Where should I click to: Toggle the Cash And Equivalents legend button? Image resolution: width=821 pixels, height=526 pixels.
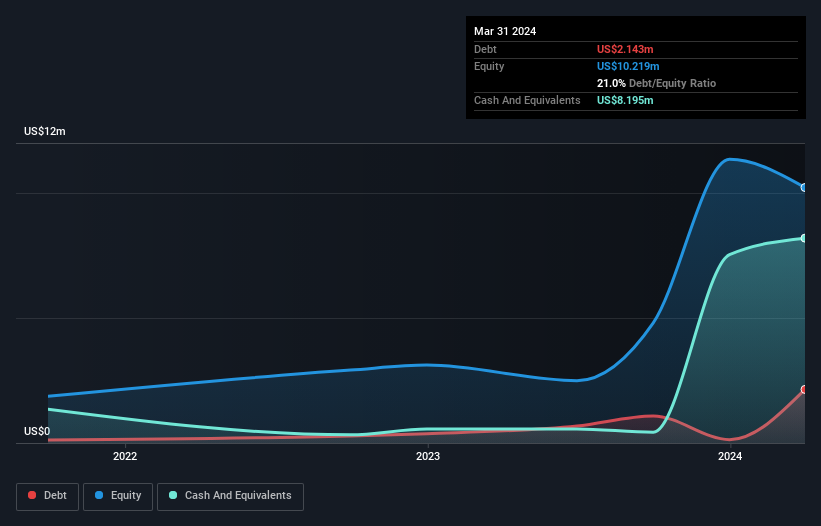(230, 496)
